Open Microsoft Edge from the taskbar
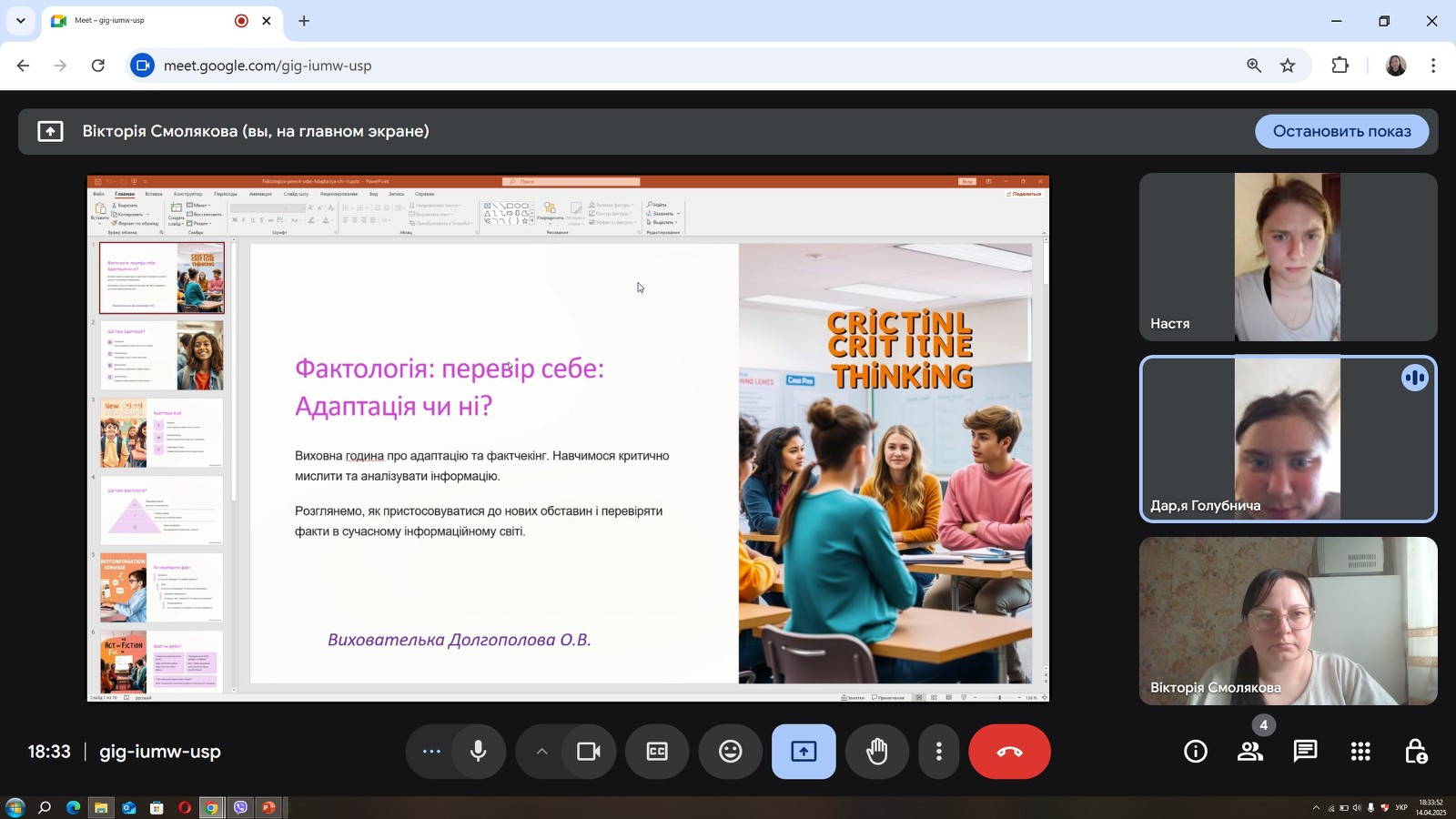Screen dimensions: 1456x819 point(73,808)
